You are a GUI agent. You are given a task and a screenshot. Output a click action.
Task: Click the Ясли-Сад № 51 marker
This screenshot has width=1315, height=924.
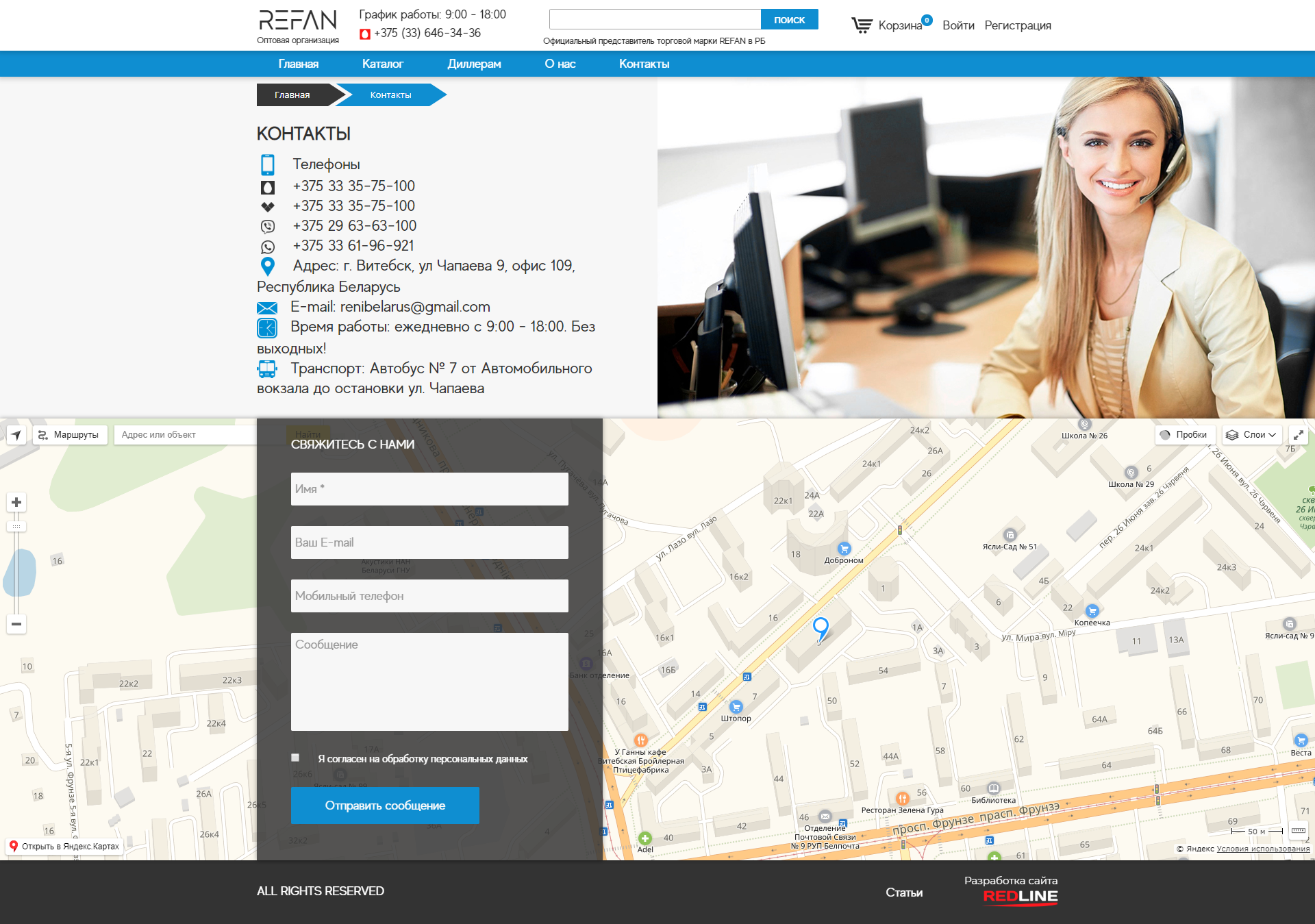(x=1010, y=535)
